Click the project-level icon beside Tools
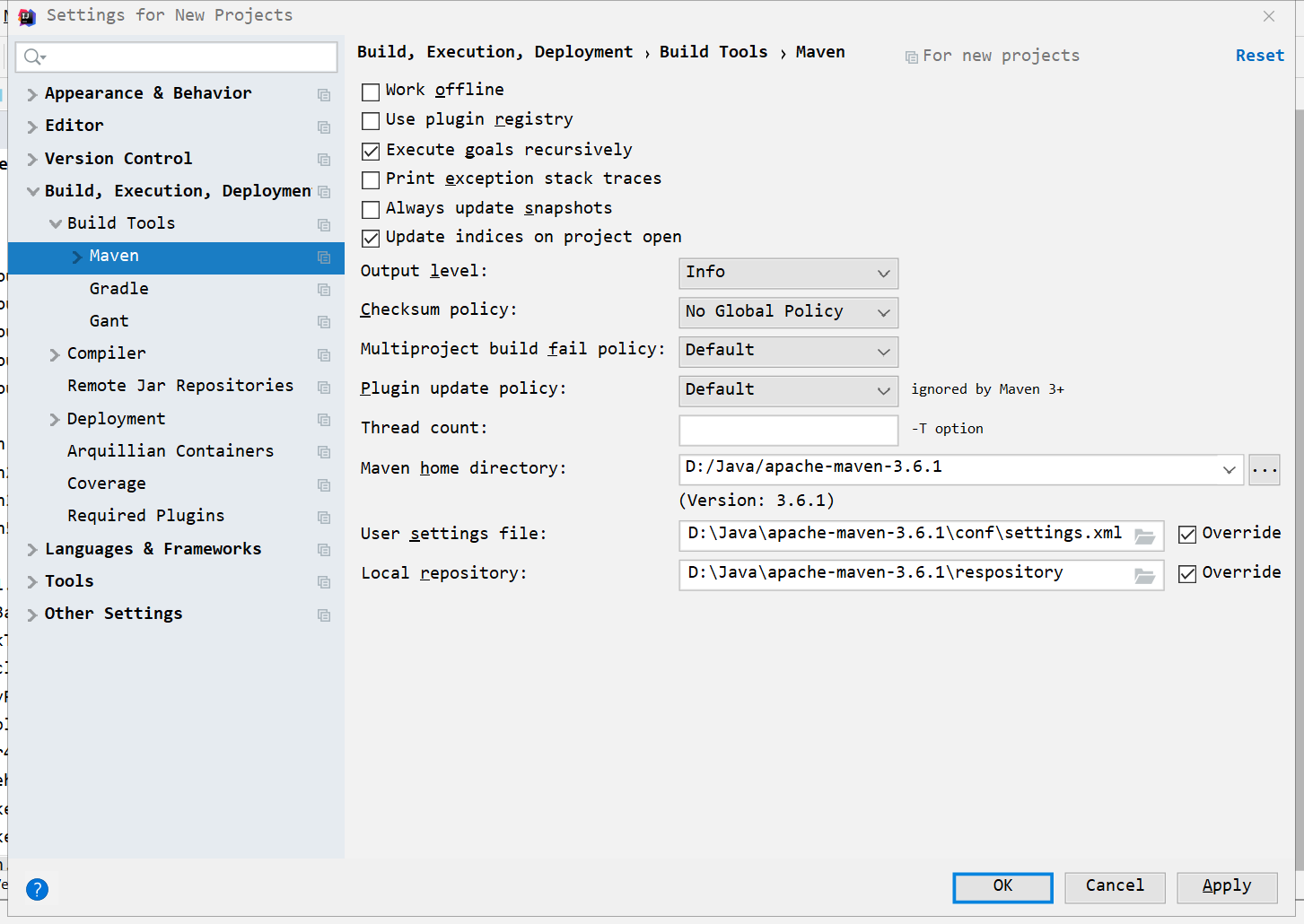This screenshot has width=1304, height=924. pos(324,582)
